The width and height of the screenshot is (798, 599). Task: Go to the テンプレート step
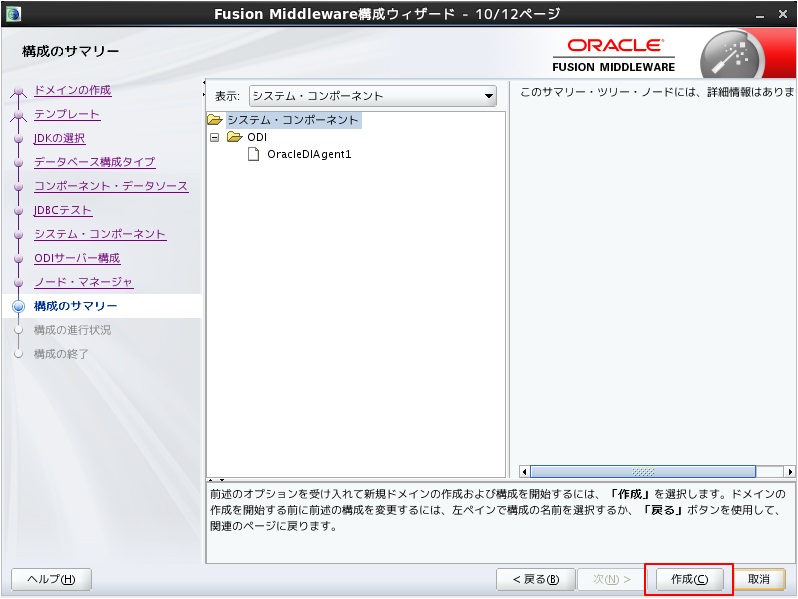67,114
